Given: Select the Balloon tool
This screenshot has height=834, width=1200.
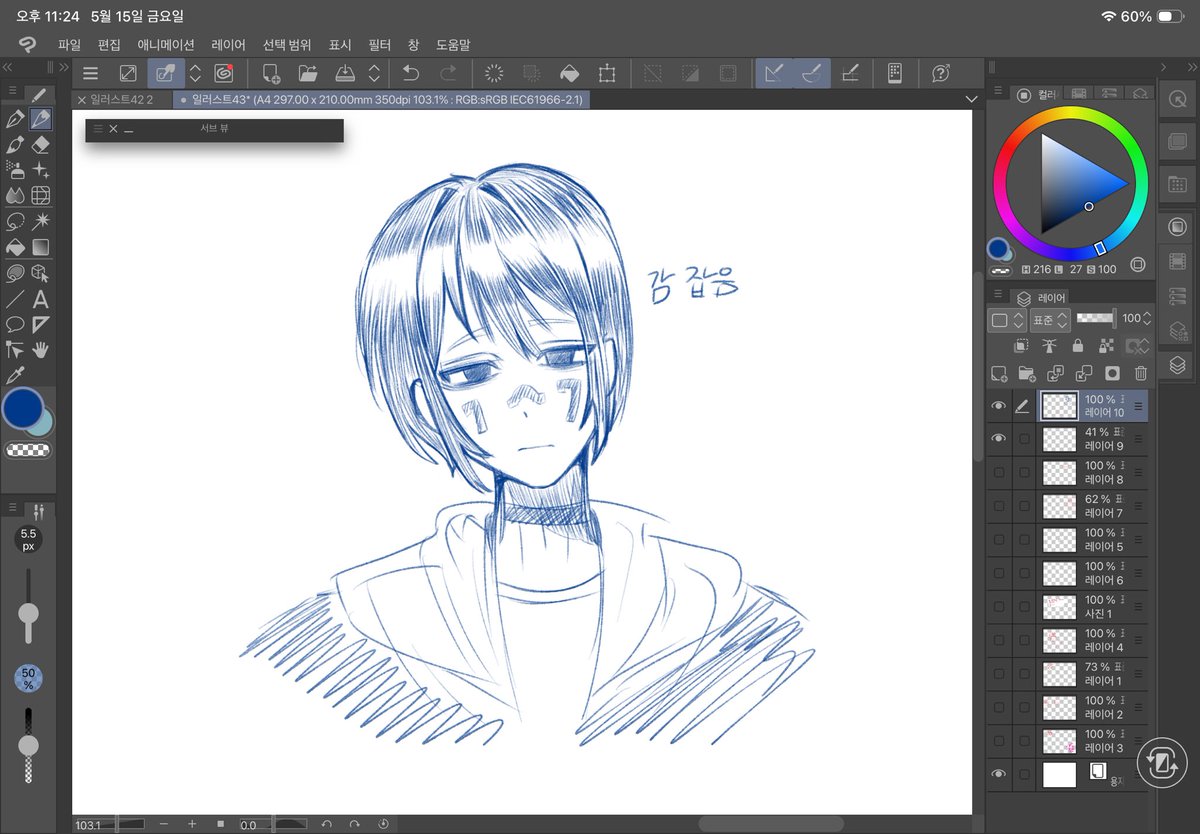Looking at the screenshot, I should coord(15,324).
